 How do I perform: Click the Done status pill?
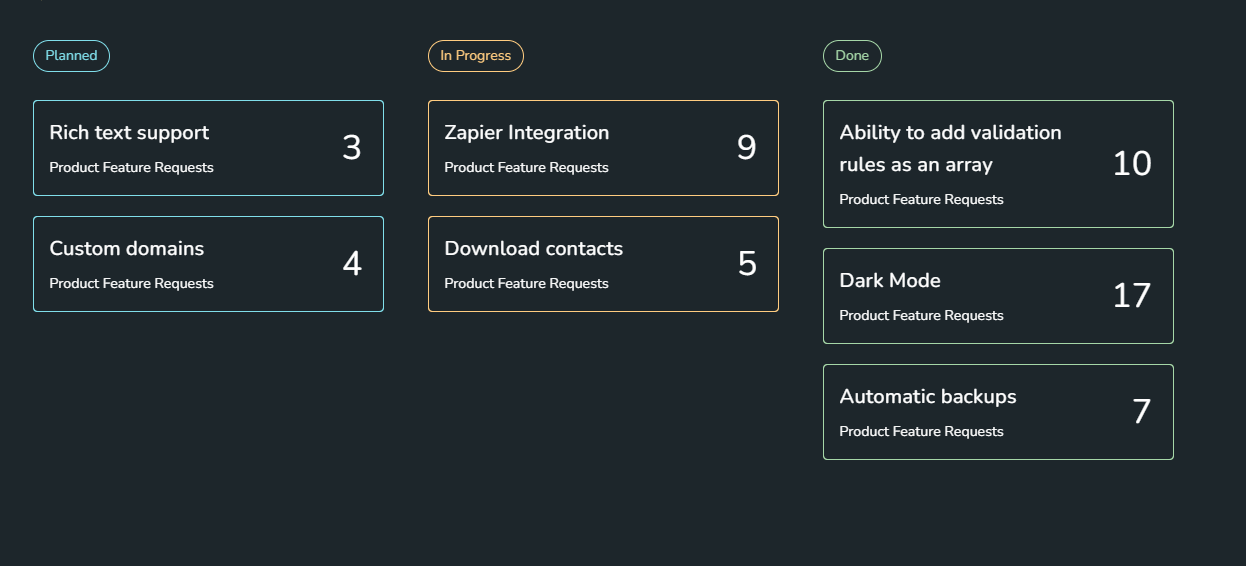[x=852, y=56]
